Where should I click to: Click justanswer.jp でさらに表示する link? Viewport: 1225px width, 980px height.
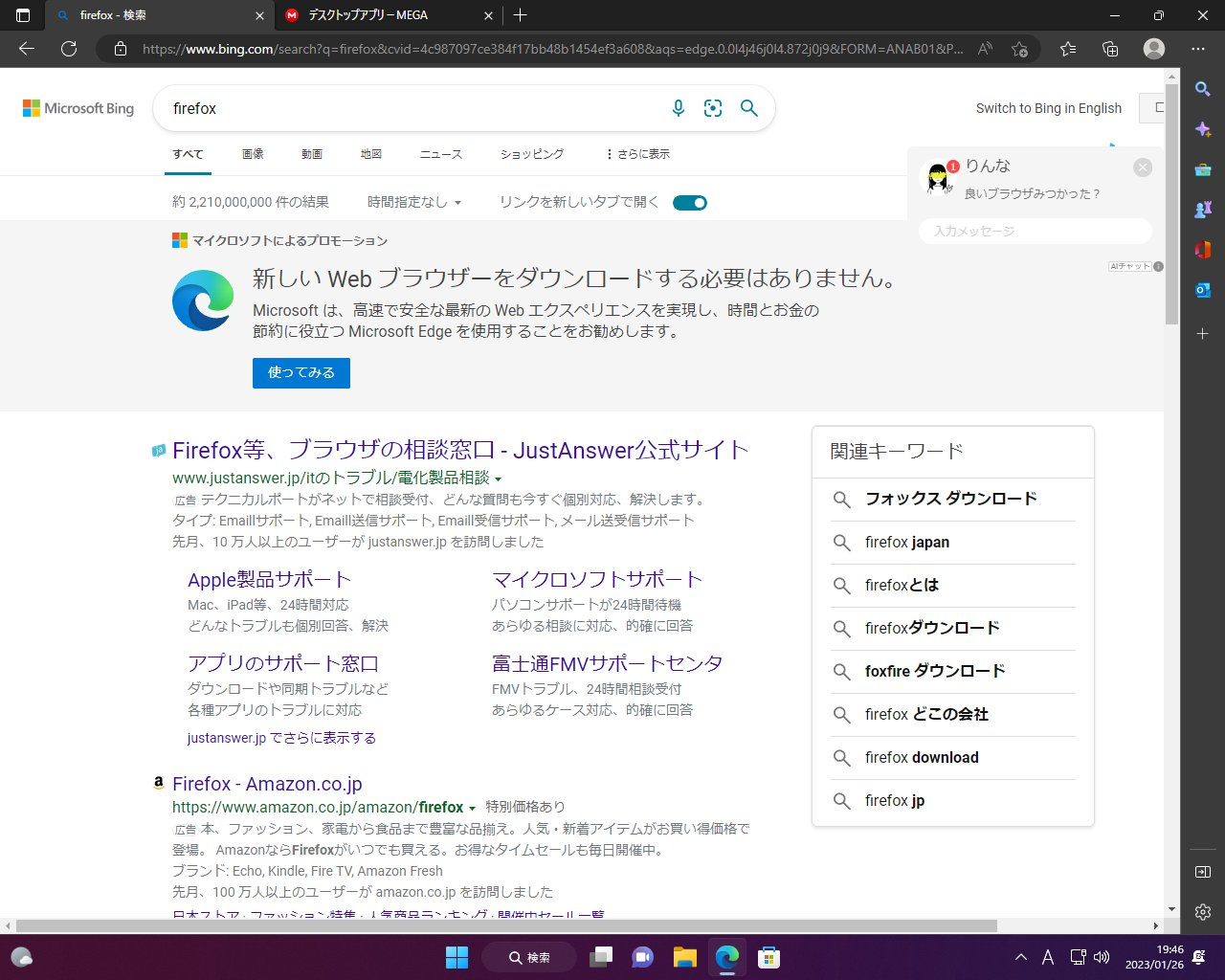pos(281,738)
